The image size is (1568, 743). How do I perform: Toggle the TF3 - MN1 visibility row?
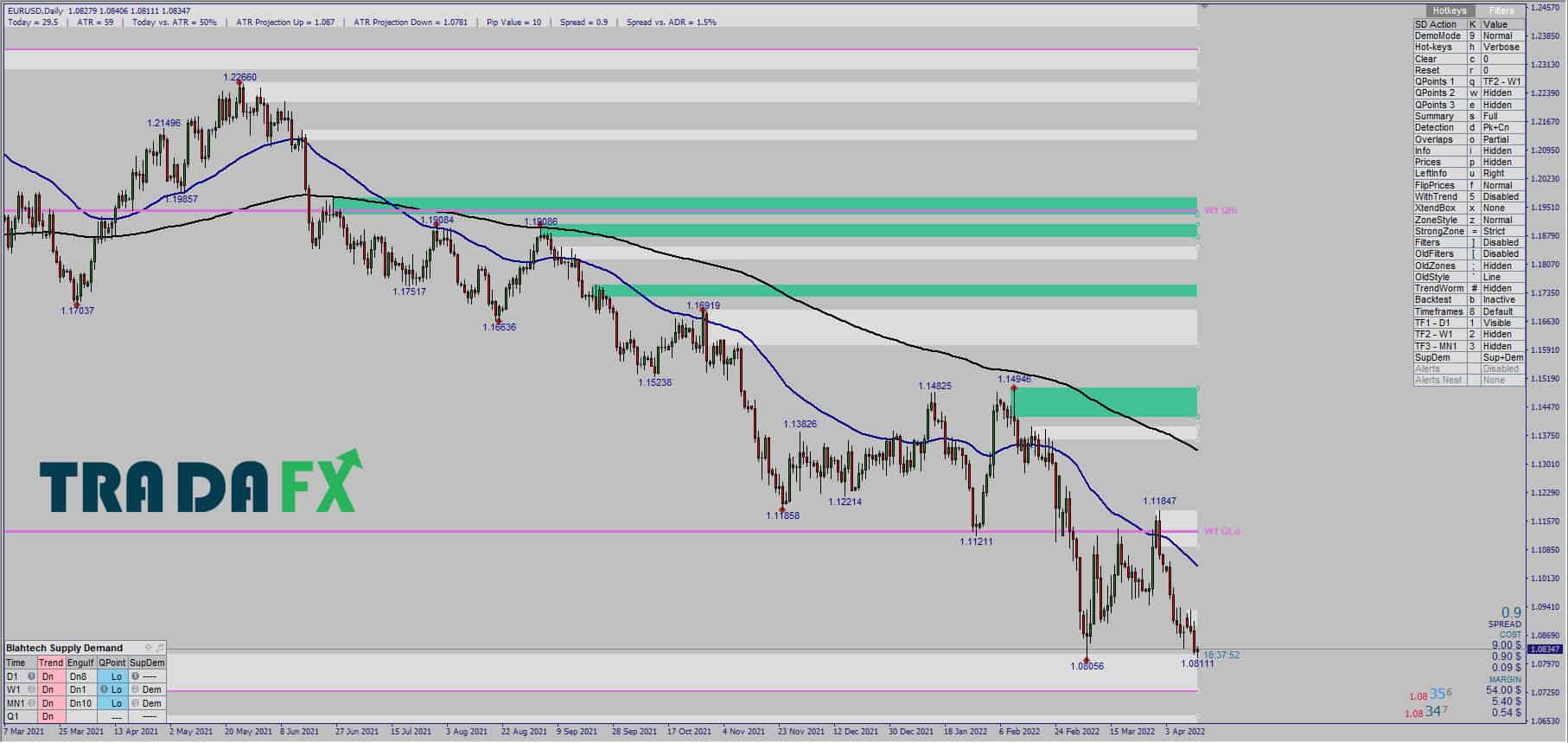[x=1469, y=346]
